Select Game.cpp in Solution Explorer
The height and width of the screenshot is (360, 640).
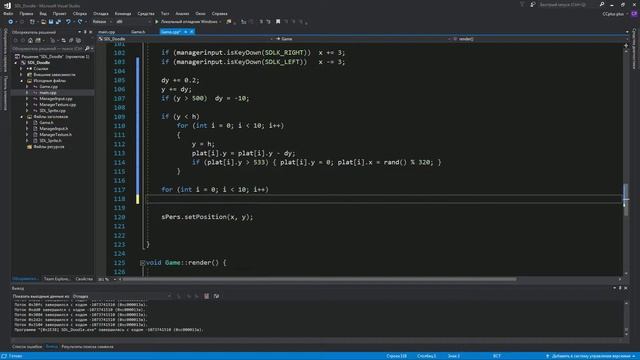point(49,87)
